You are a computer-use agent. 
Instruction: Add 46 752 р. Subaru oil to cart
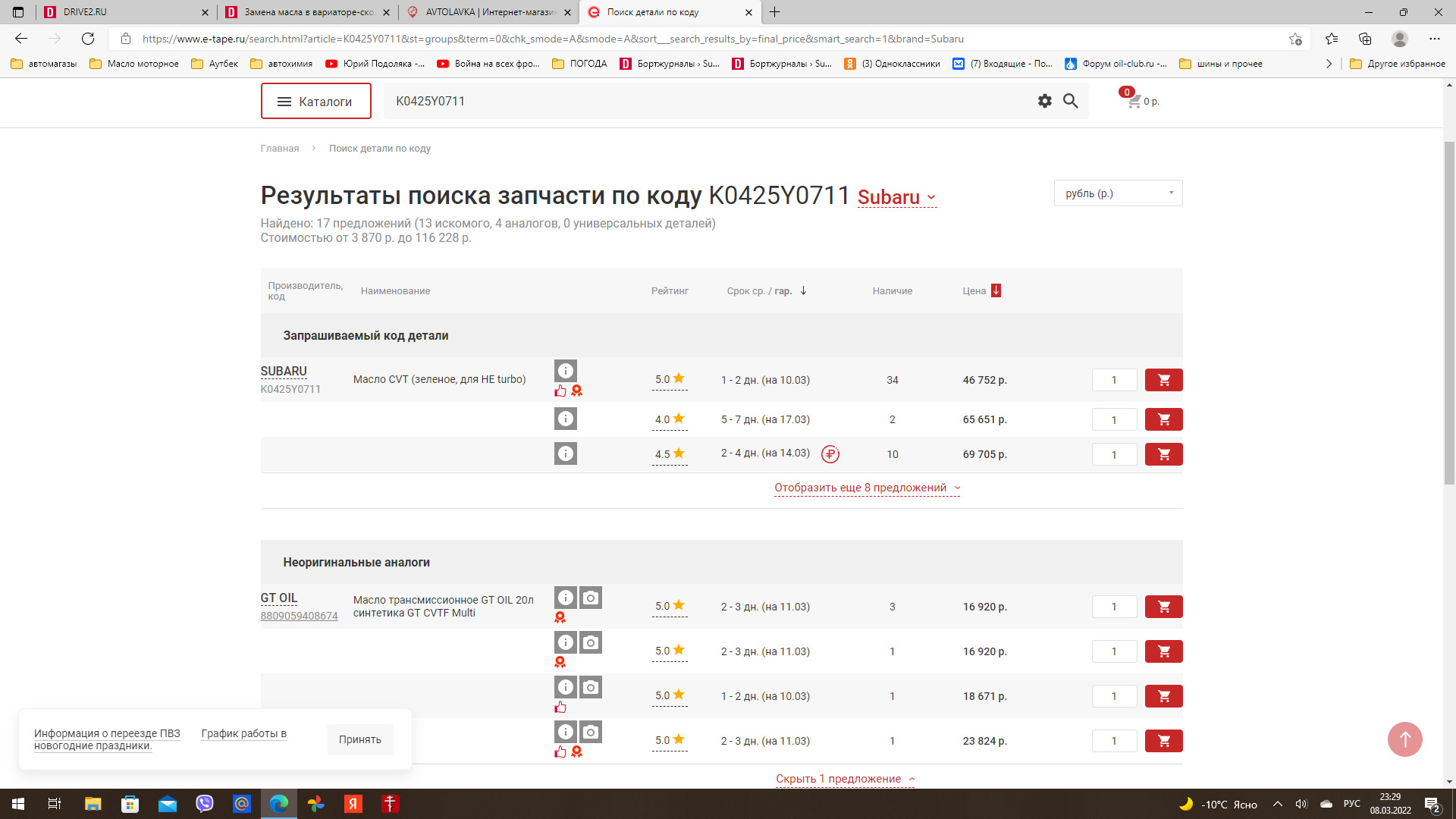point(1163,380)
